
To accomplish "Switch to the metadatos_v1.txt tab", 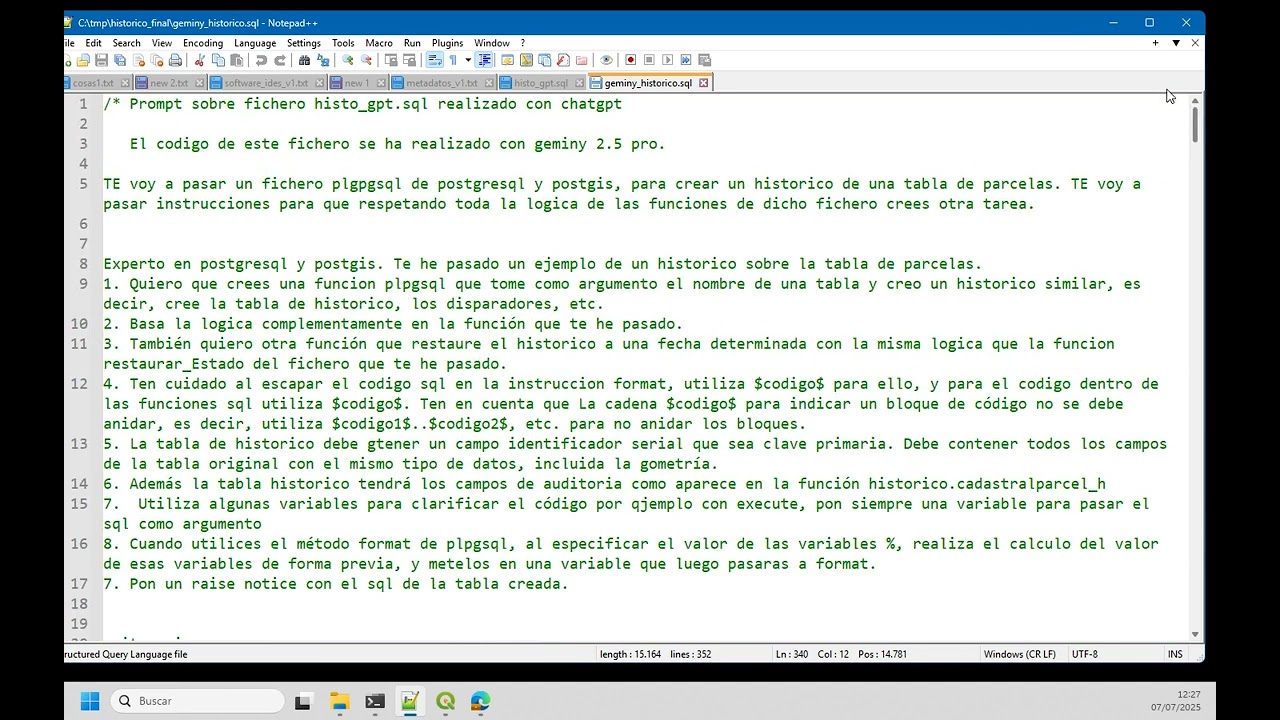I will 441,83.
